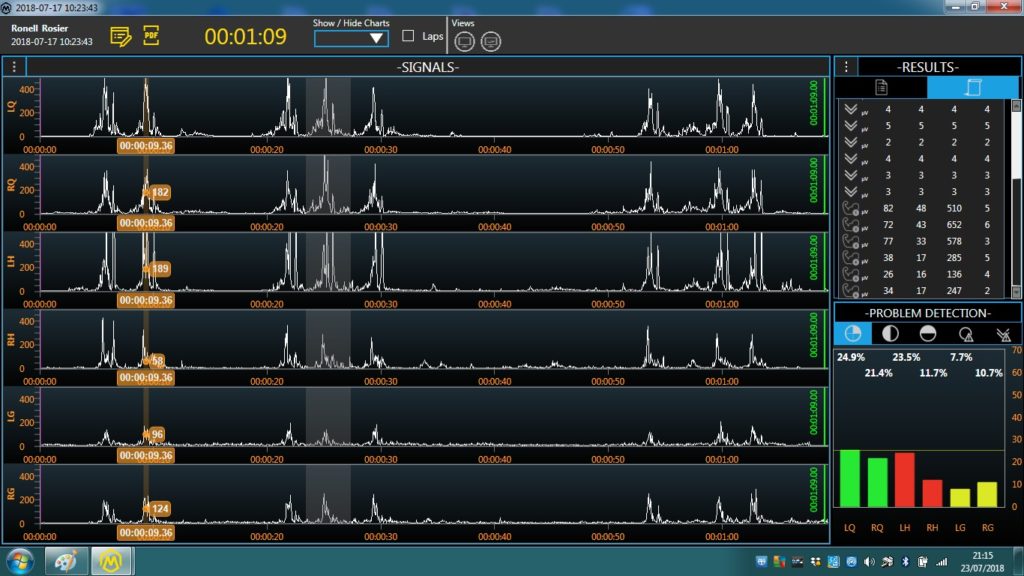The height and width of the screenshot is (576, 1024).
Task: Click the 124 value marker on RG chart
Action: click(x=159, y=508)
